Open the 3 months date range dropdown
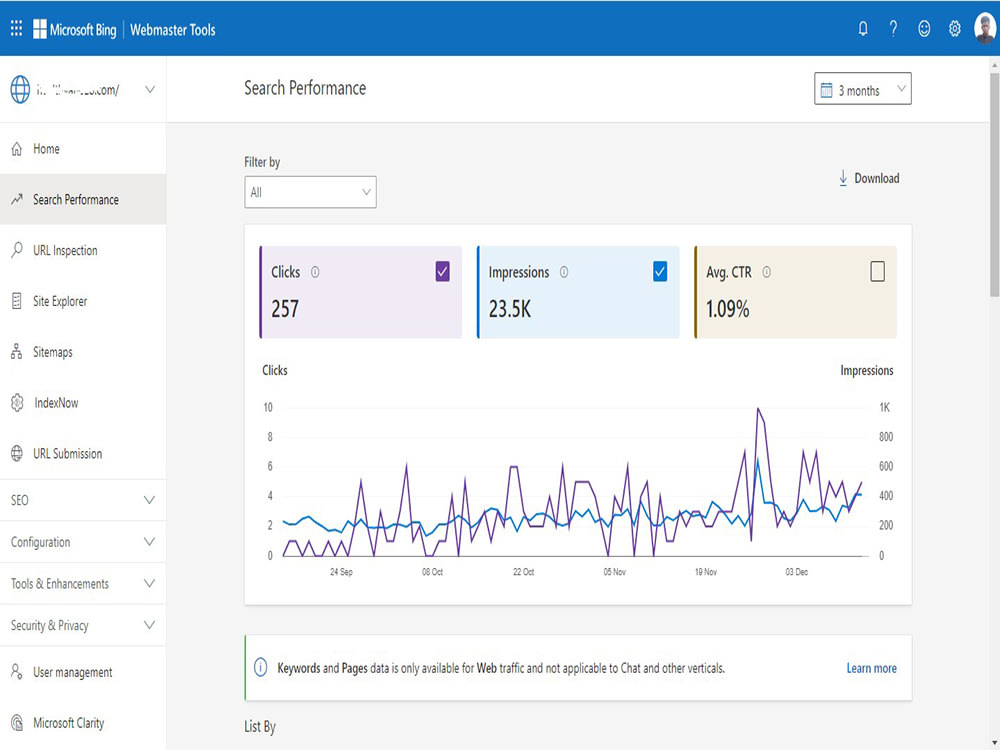Viewport: 1000px width, 750px height. (862, 89)
